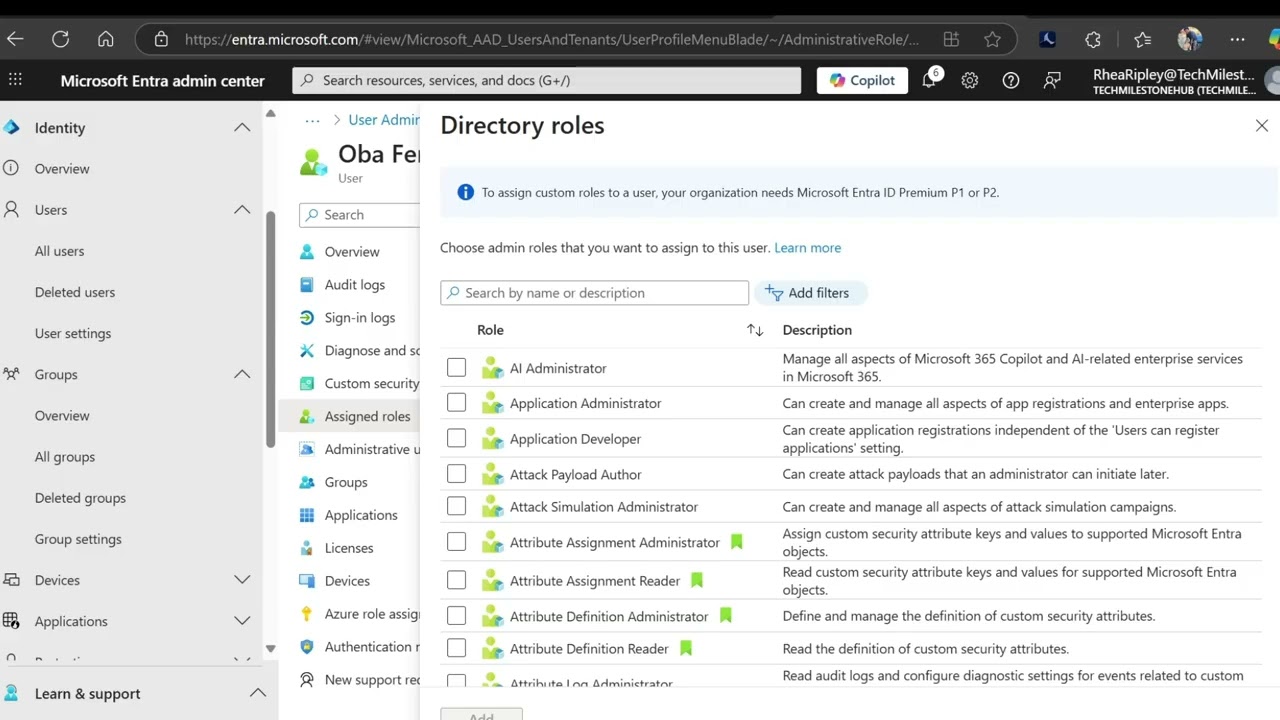Open the feedback icon in header
Viewport: 1280px width, 720px height.
tap(1052, 80)
